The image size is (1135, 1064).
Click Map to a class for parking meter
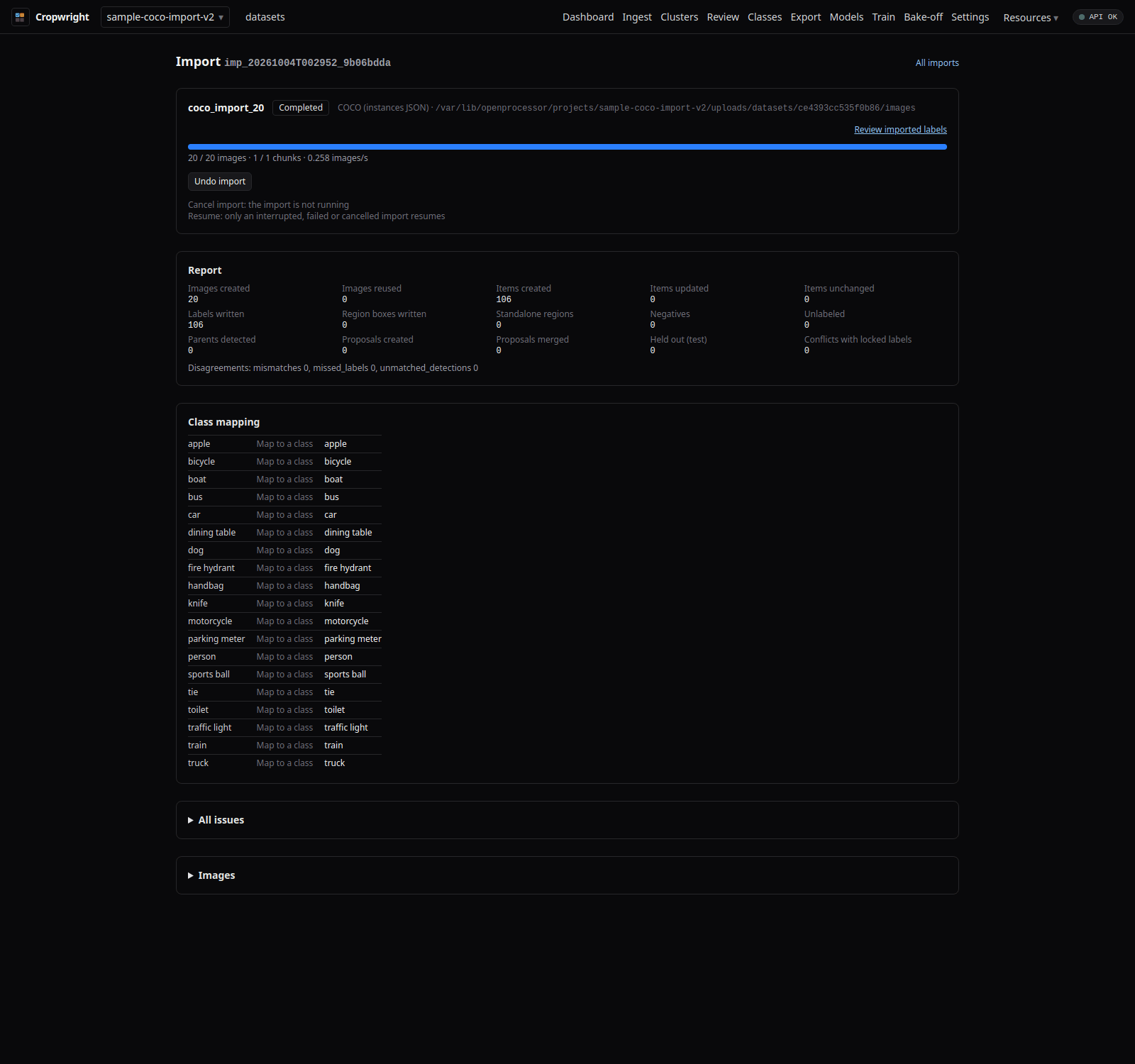coord(284,639)
